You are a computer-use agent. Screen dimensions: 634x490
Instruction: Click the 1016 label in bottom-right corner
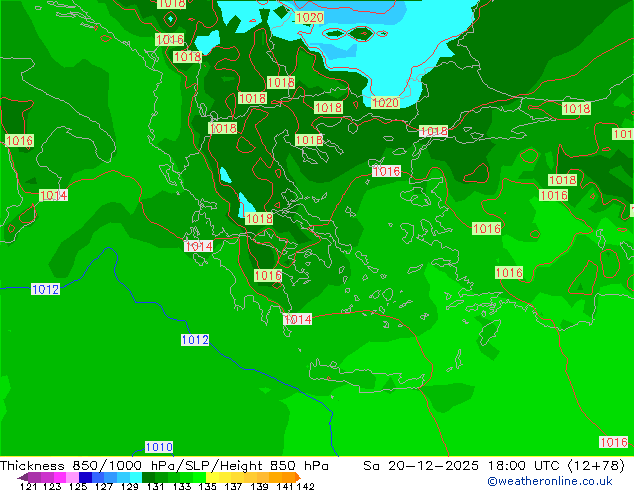point(614,442)
